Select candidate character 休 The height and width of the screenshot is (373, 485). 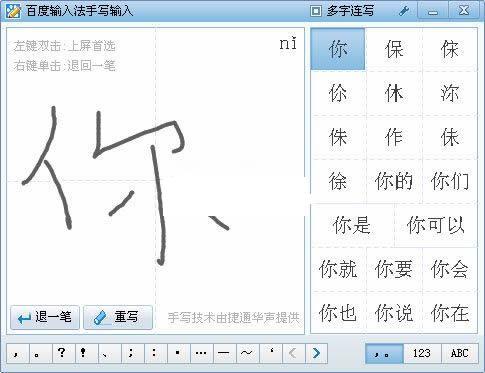click(x=394, y=93)
